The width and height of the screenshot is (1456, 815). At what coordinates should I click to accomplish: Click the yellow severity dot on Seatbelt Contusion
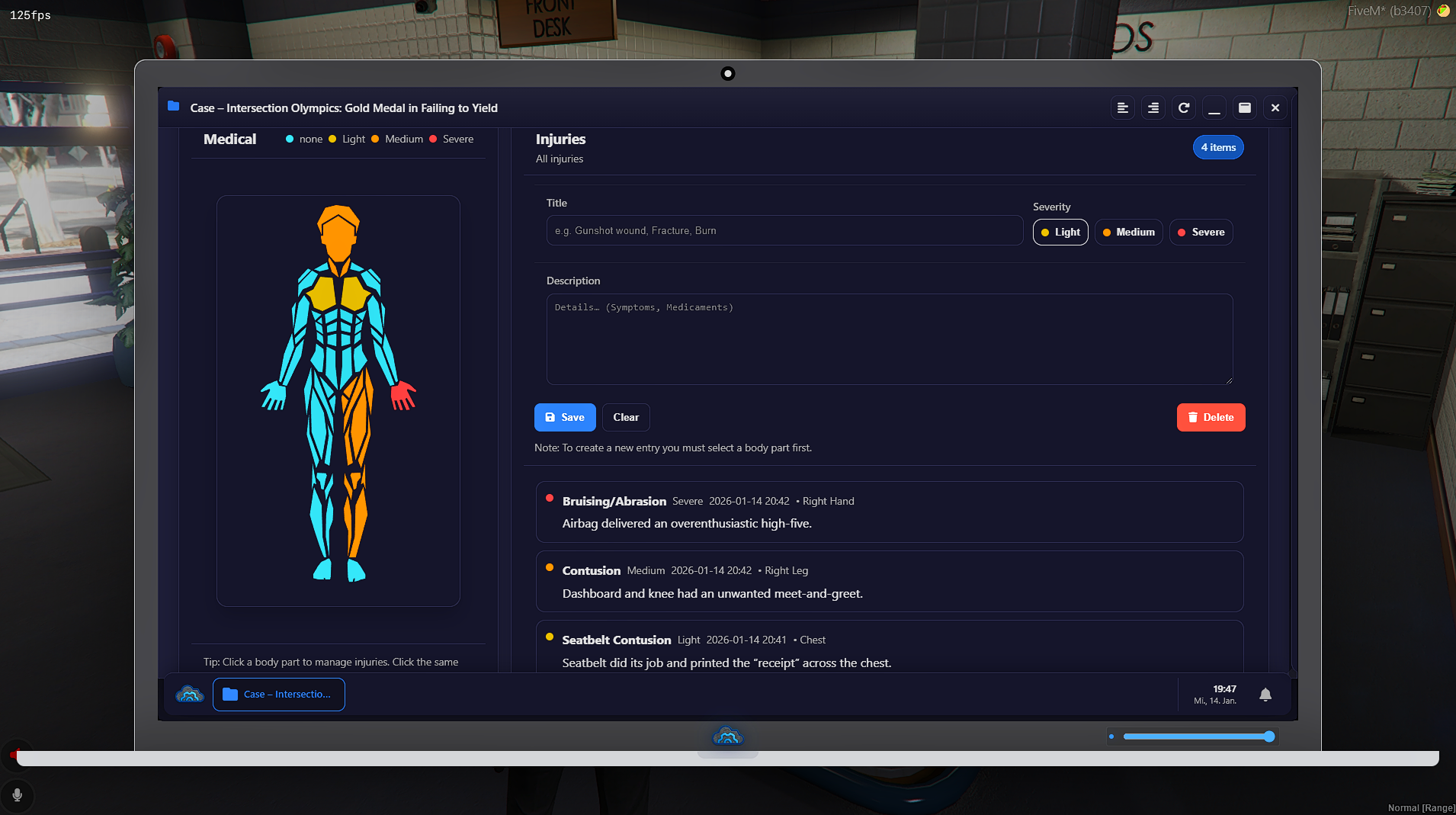(550, 637)
